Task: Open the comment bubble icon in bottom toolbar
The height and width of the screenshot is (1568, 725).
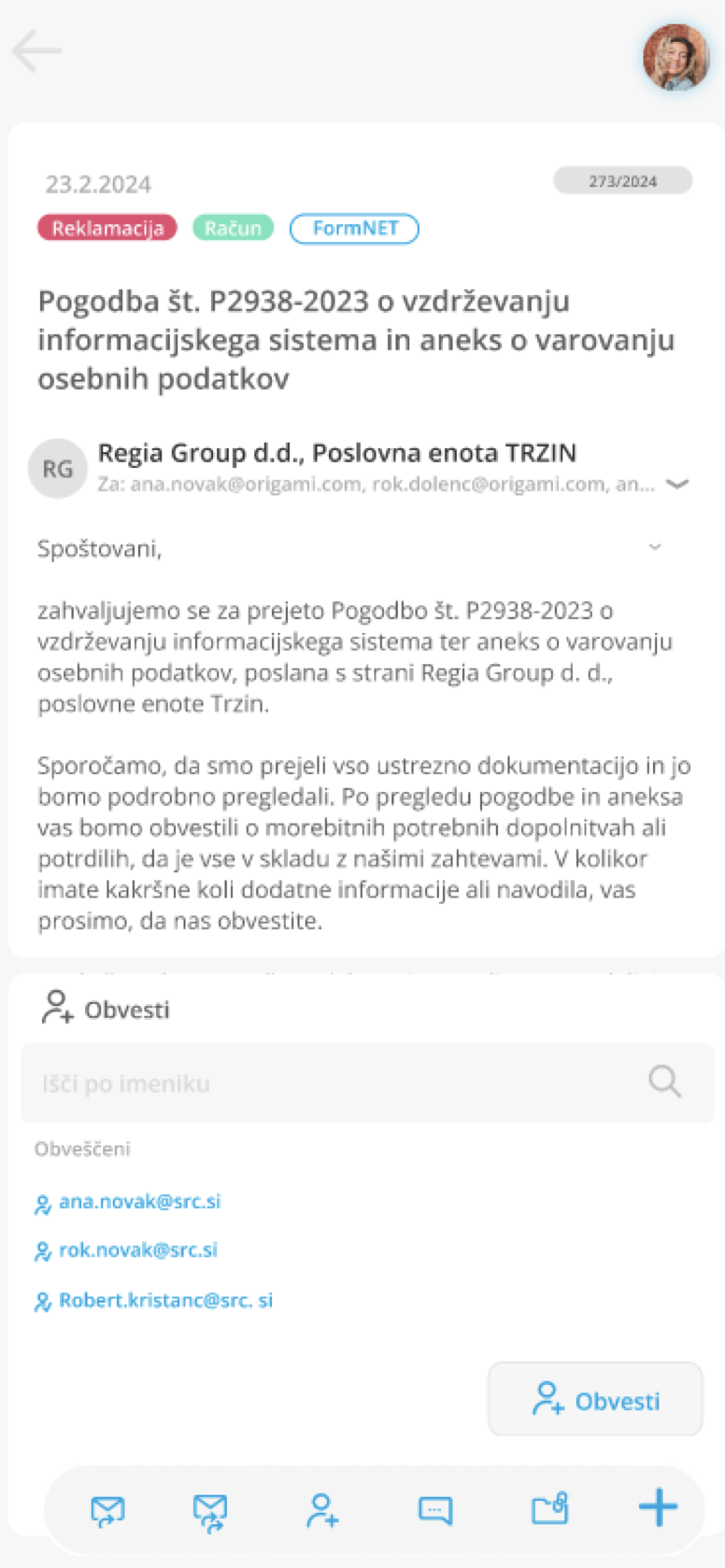Action: pyautogui.click(x=435, y=1510)
